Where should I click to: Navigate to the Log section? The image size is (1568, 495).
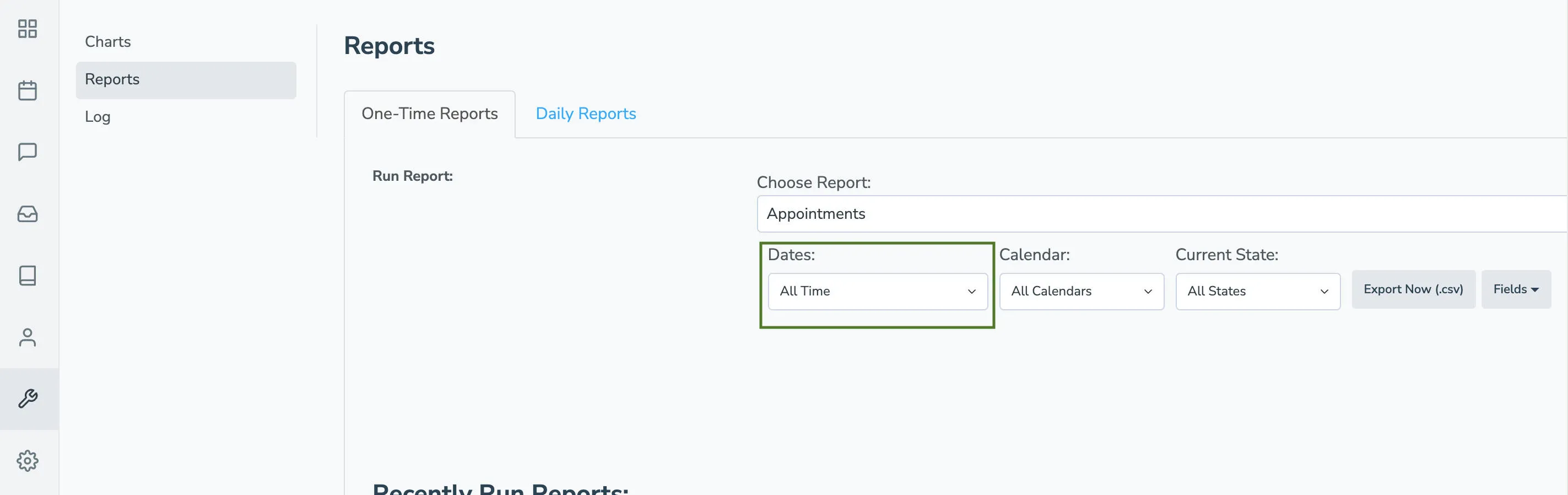coord(97,116)
